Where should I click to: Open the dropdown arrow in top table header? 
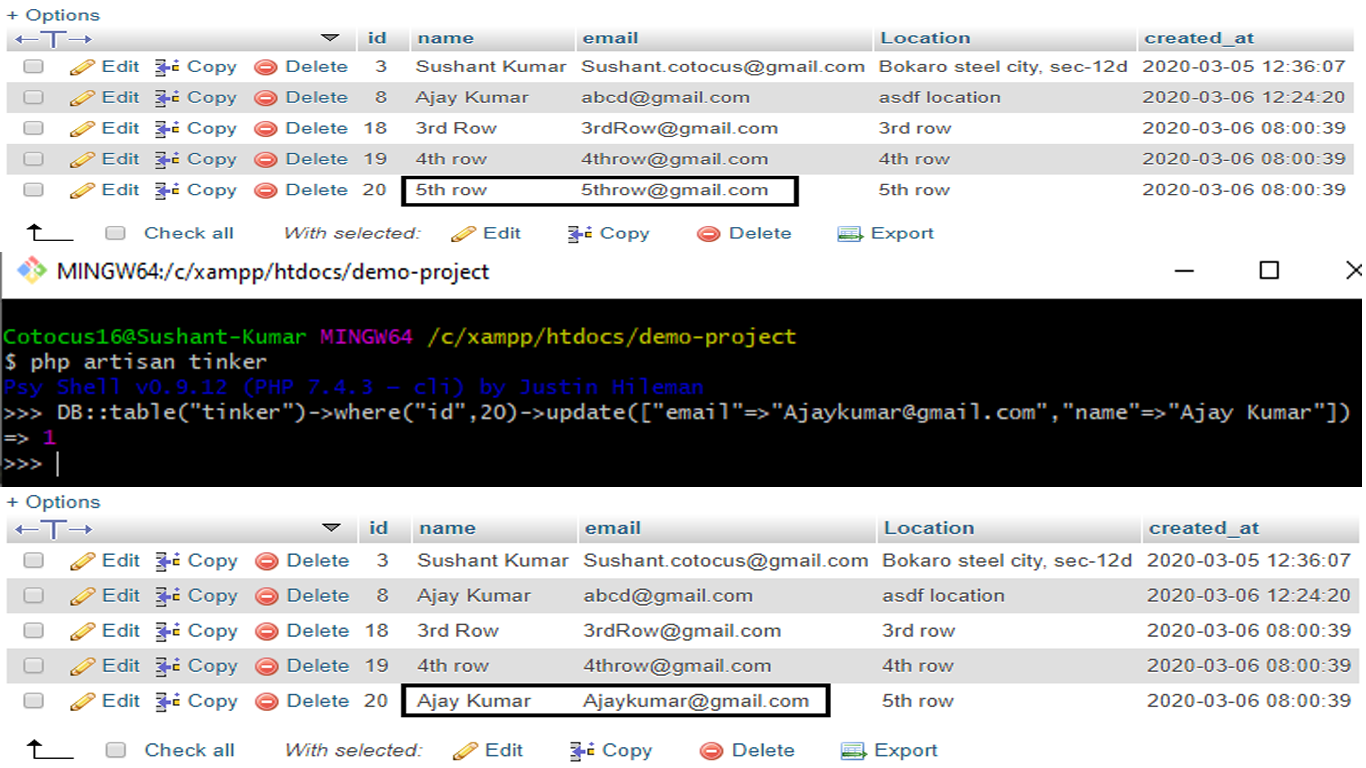pyautogui.click(x=330, y=38)
